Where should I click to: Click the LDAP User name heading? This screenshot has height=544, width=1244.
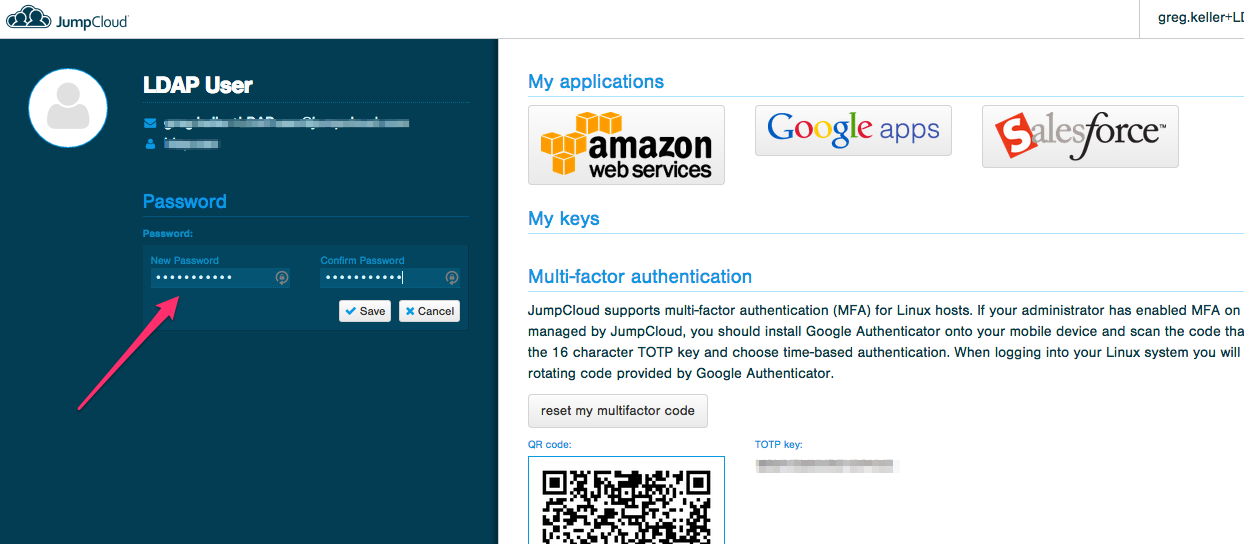click(x=198, y=85)
